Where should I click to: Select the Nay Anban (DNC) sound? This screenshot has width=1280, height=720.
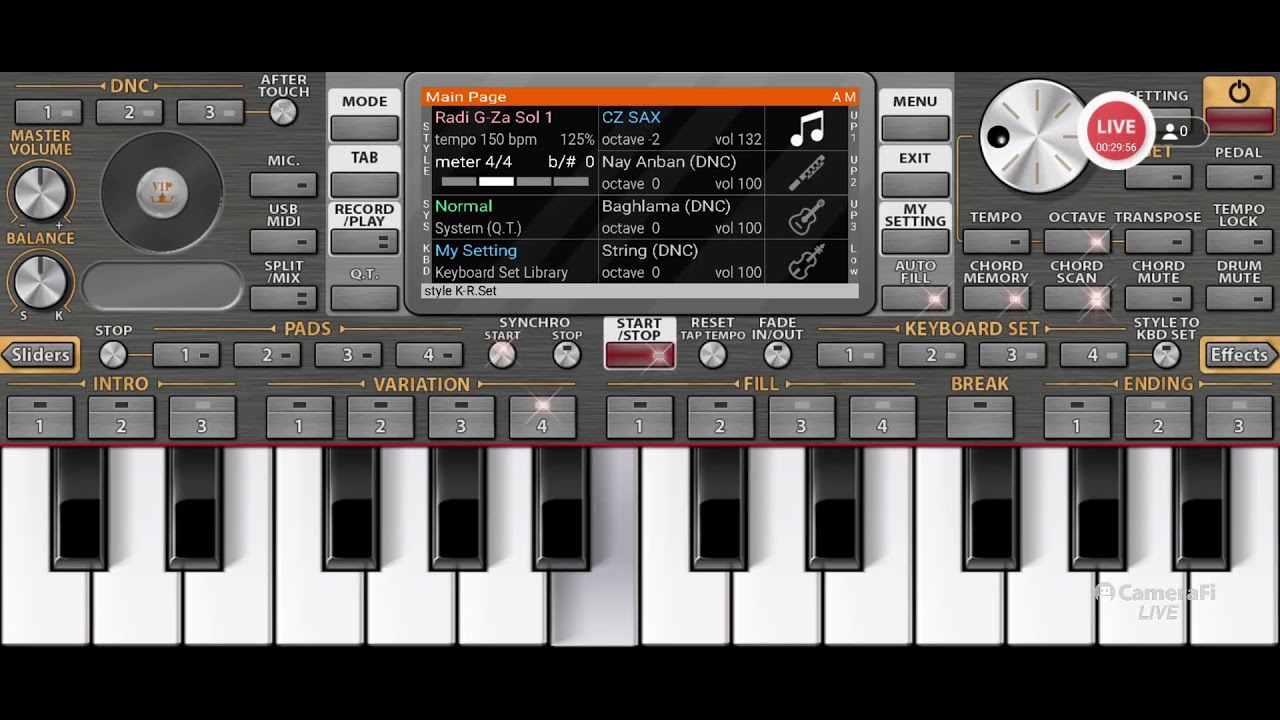[669, 161]
